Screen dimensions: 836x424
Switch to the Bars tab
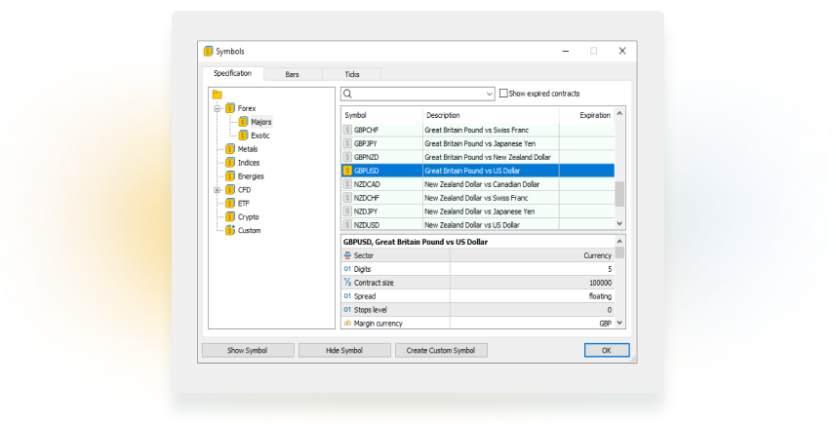(x=292, y=74)
